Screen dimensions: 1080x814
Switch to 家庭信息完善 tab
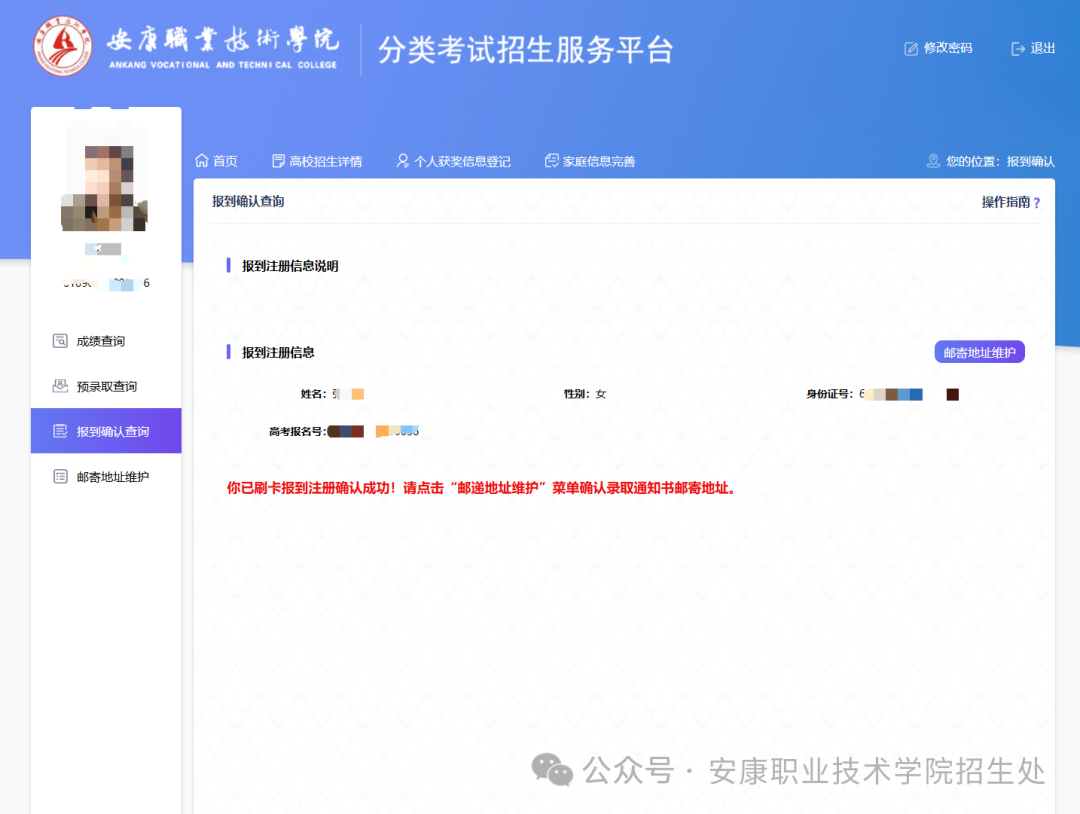point(598,161)
